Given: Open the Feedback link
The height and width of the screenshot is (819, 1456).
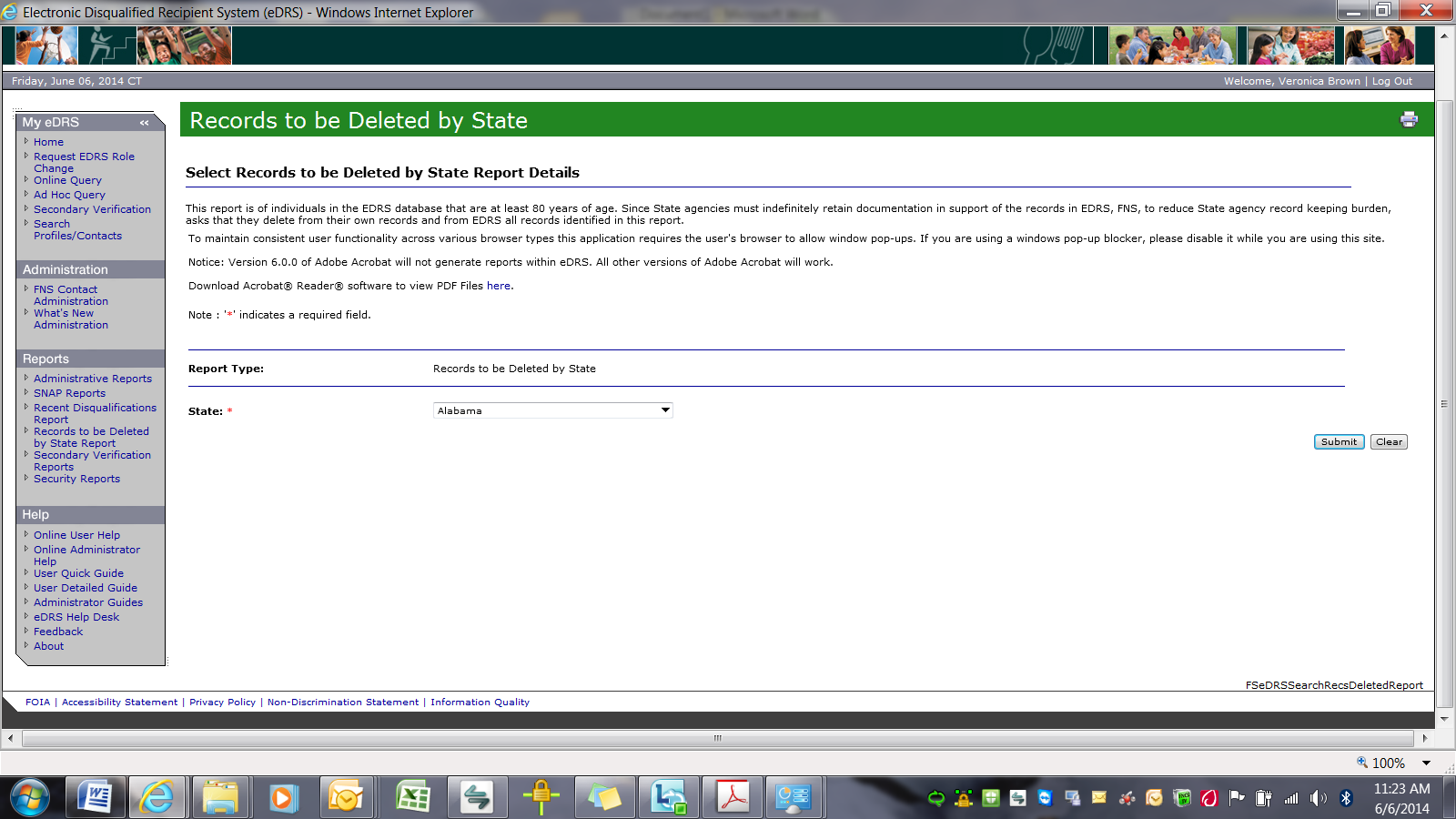Looking at the screenshot, I should click(58, 632).
